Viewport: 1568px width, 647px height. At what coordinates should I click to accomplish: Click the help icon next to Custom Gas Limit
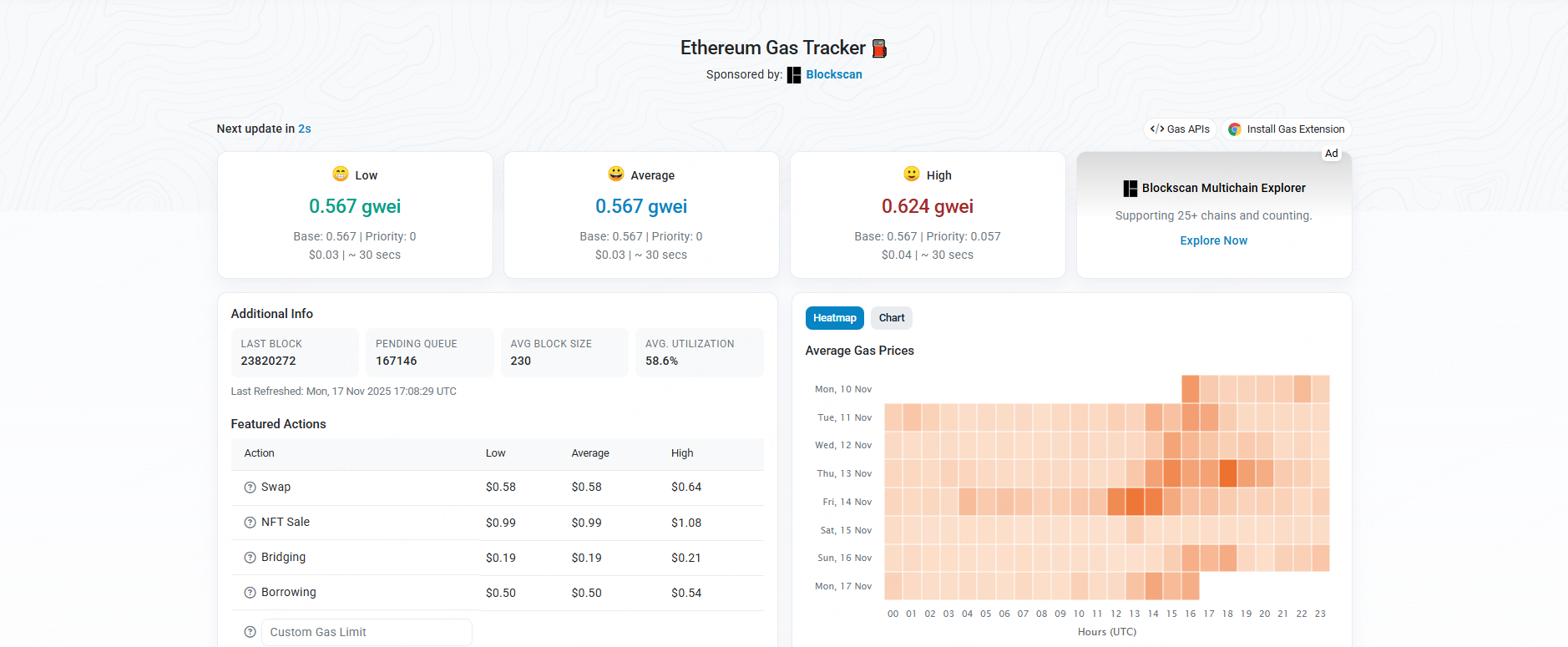click(x=250, y=631)
